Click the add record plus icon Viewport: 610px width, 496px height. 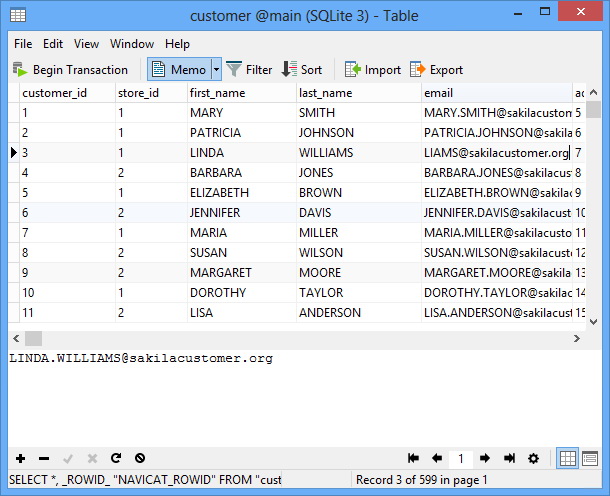20,458
